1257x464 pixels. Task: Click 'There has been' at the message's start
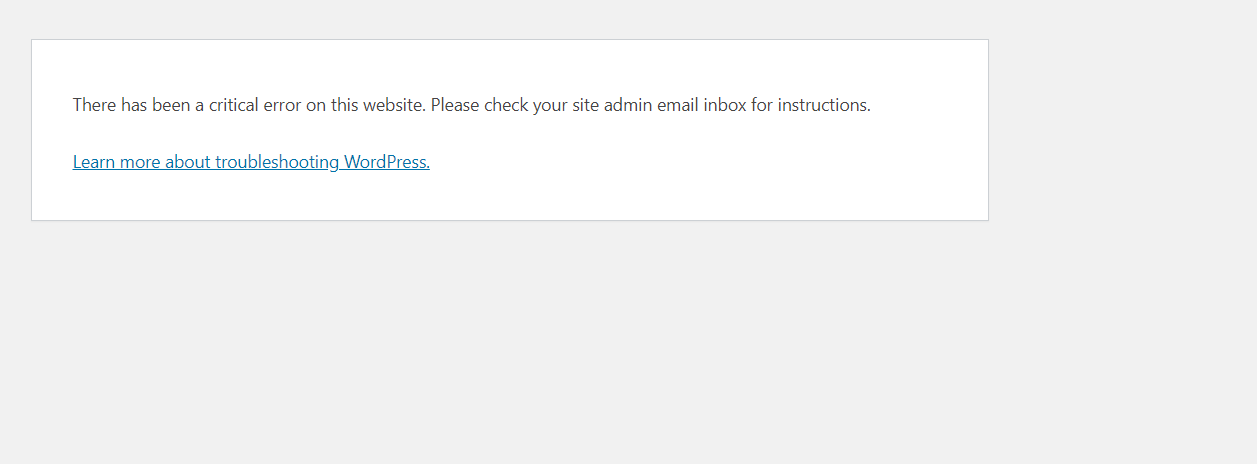coord(120,105)
